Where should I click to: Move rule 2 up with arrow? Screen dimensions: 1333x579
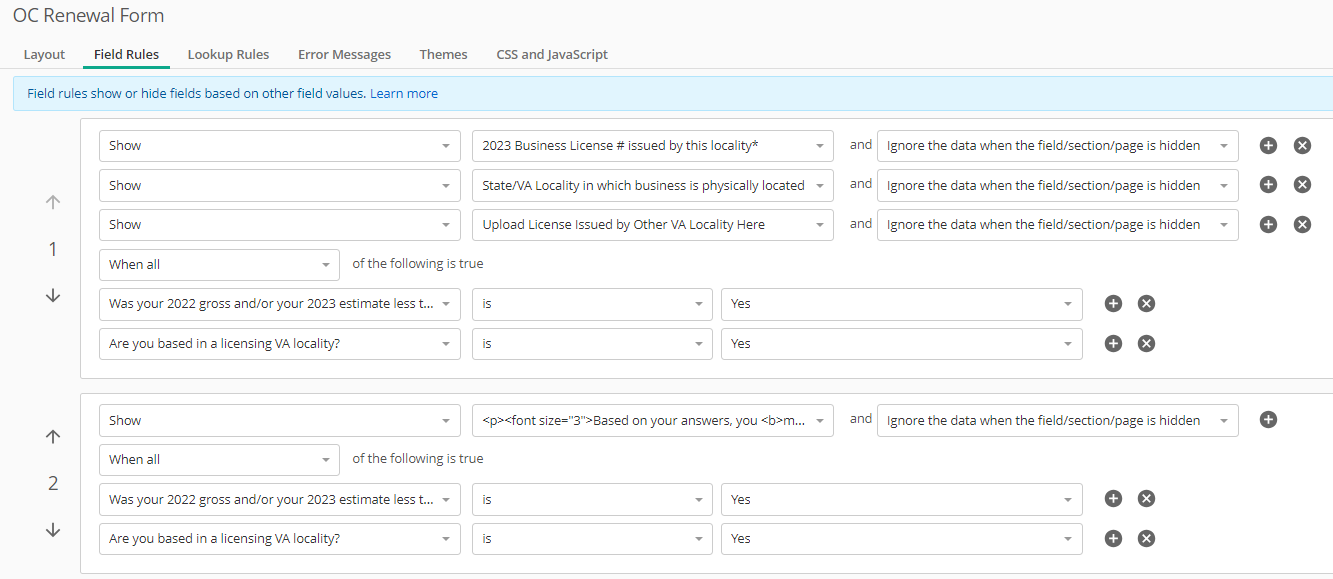click(x=53, y=437)
